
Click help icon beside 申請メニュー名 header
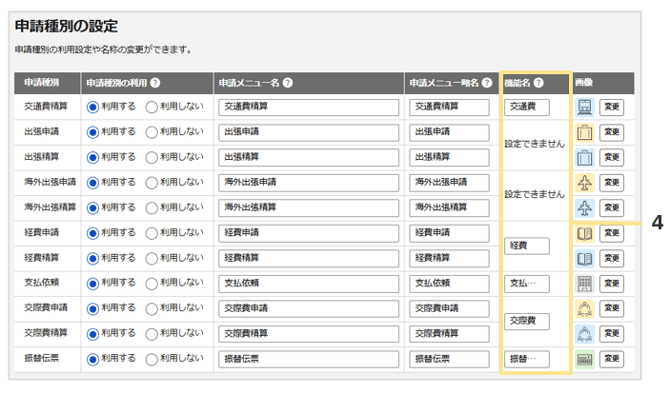(x=288, y=82)
